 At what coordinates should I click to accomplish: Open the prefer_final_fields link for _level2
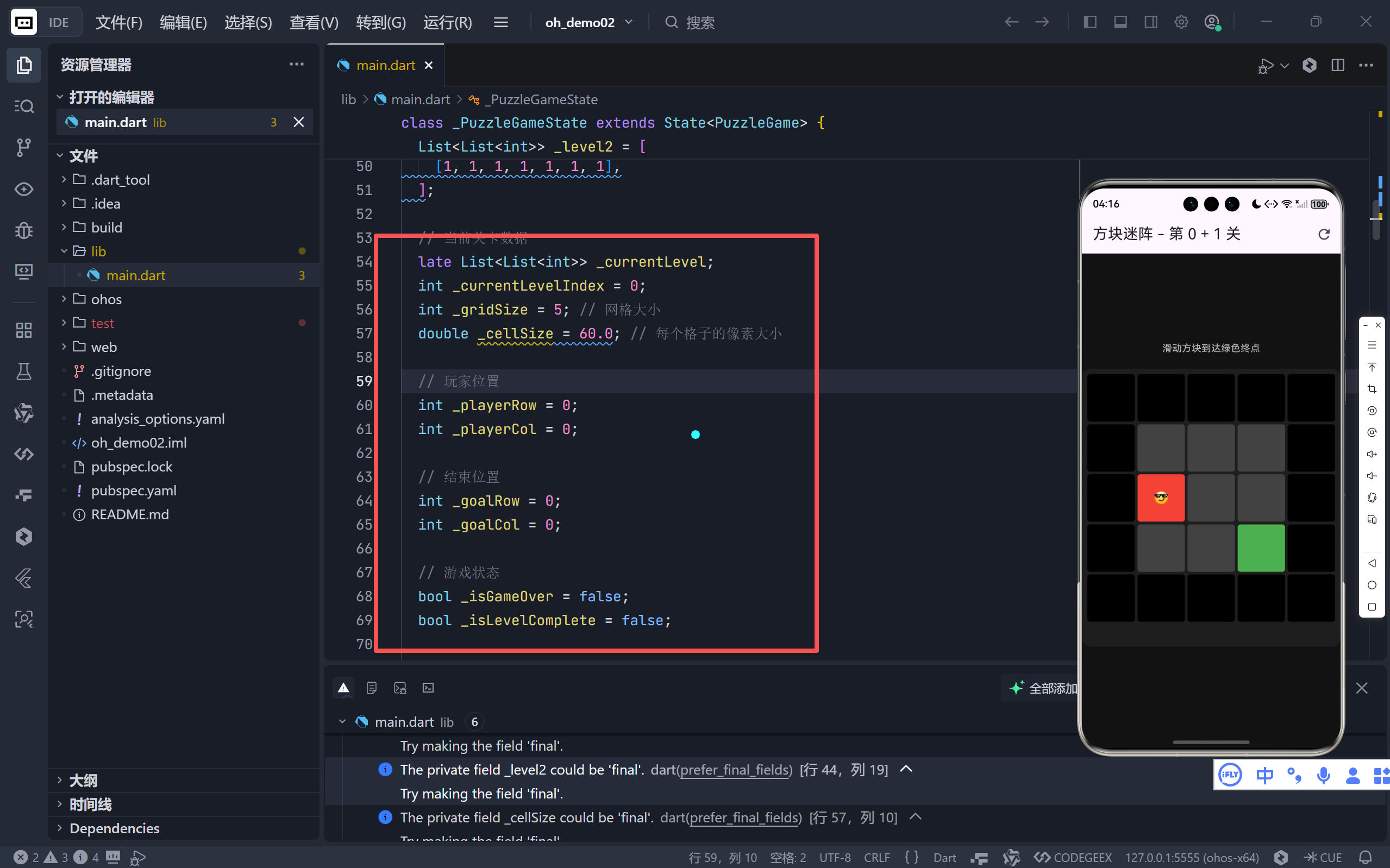(735, 770)
